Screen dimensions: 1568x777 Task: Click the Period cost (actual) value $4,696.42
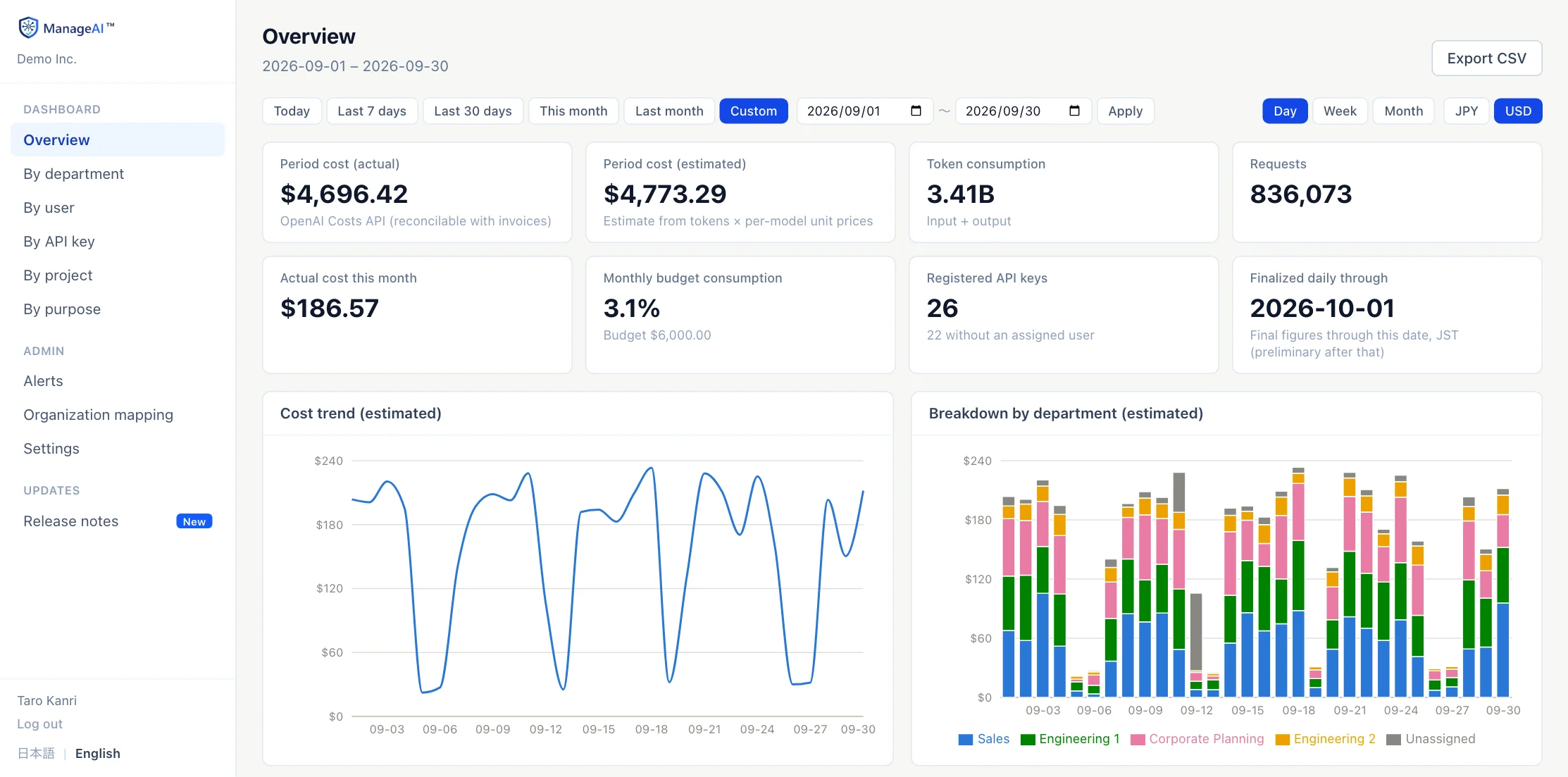[344, 194]
